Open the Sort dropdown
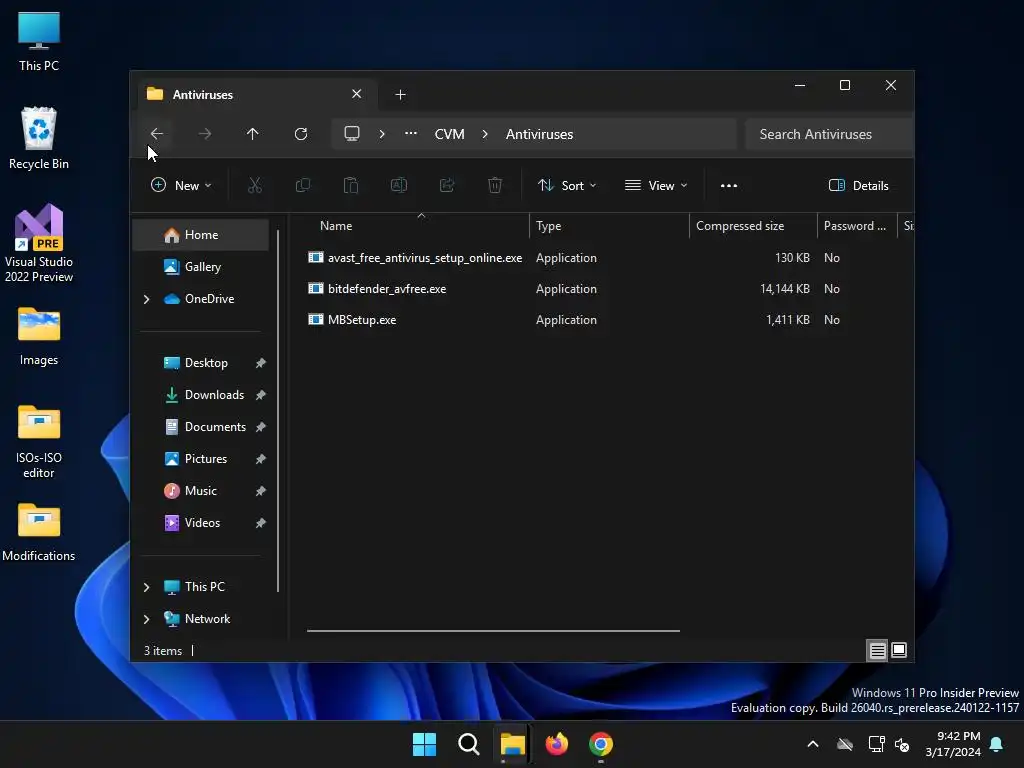The height and width of the screenshot is (768, 1024). pos(567,185)
